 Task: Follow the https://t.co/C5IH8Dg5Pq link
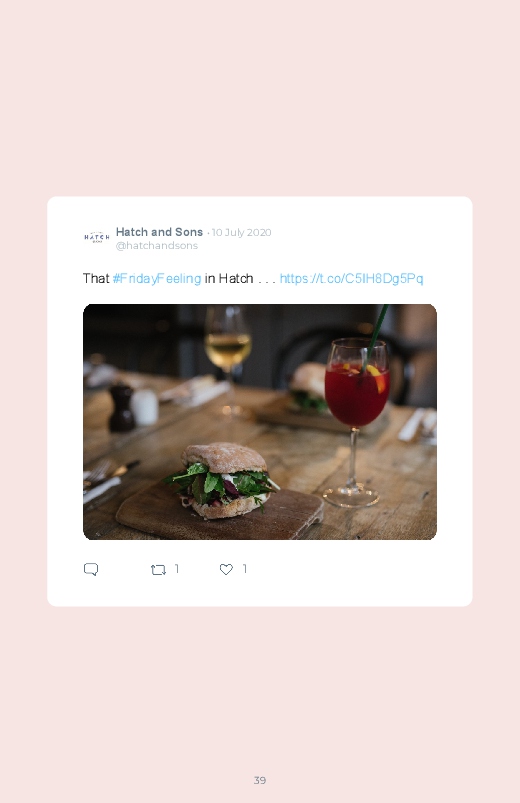tap(351, 279)
